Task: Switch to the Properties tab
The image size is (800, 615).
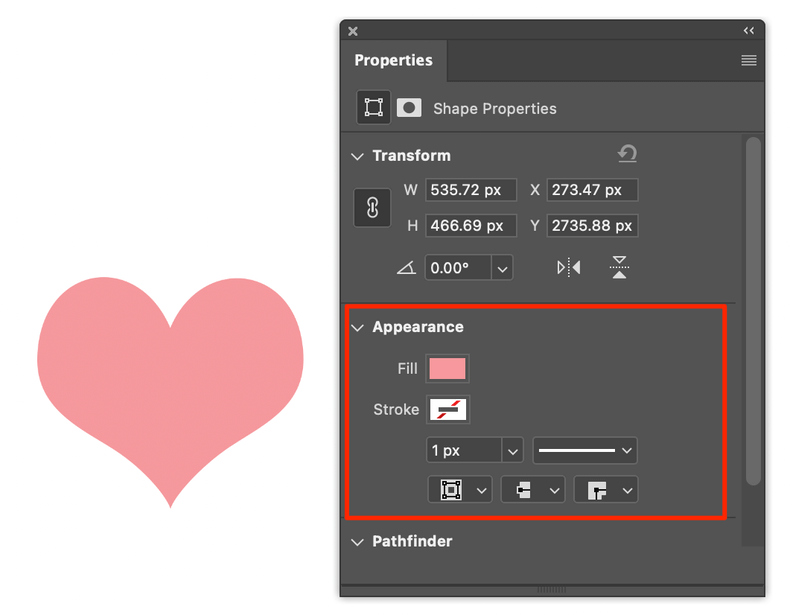Action: (394, 60)
